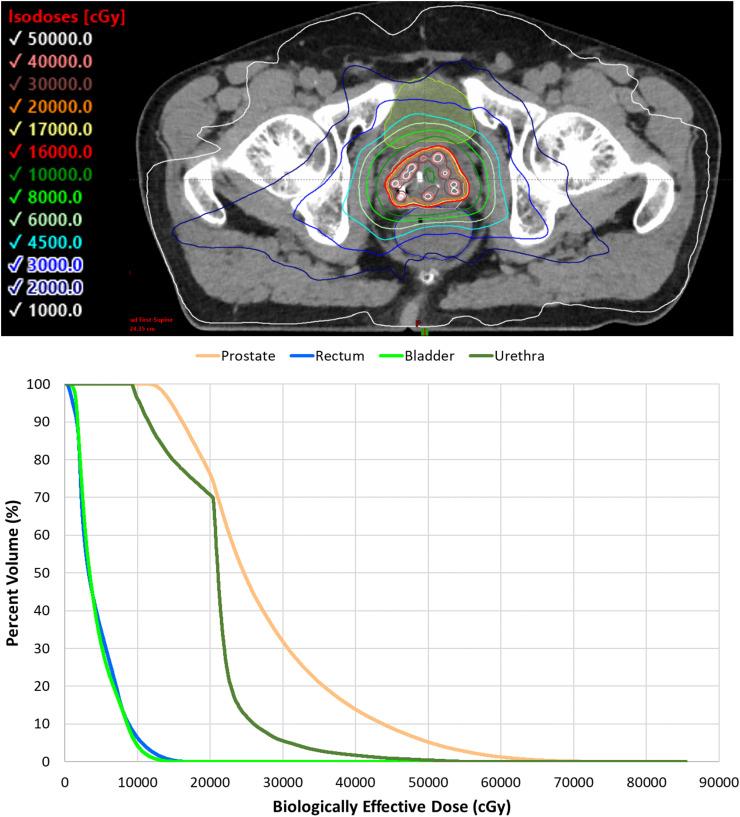Click the 50 y-axis label
The height and width of the screenshot is (817, 740).
(42, 573)
